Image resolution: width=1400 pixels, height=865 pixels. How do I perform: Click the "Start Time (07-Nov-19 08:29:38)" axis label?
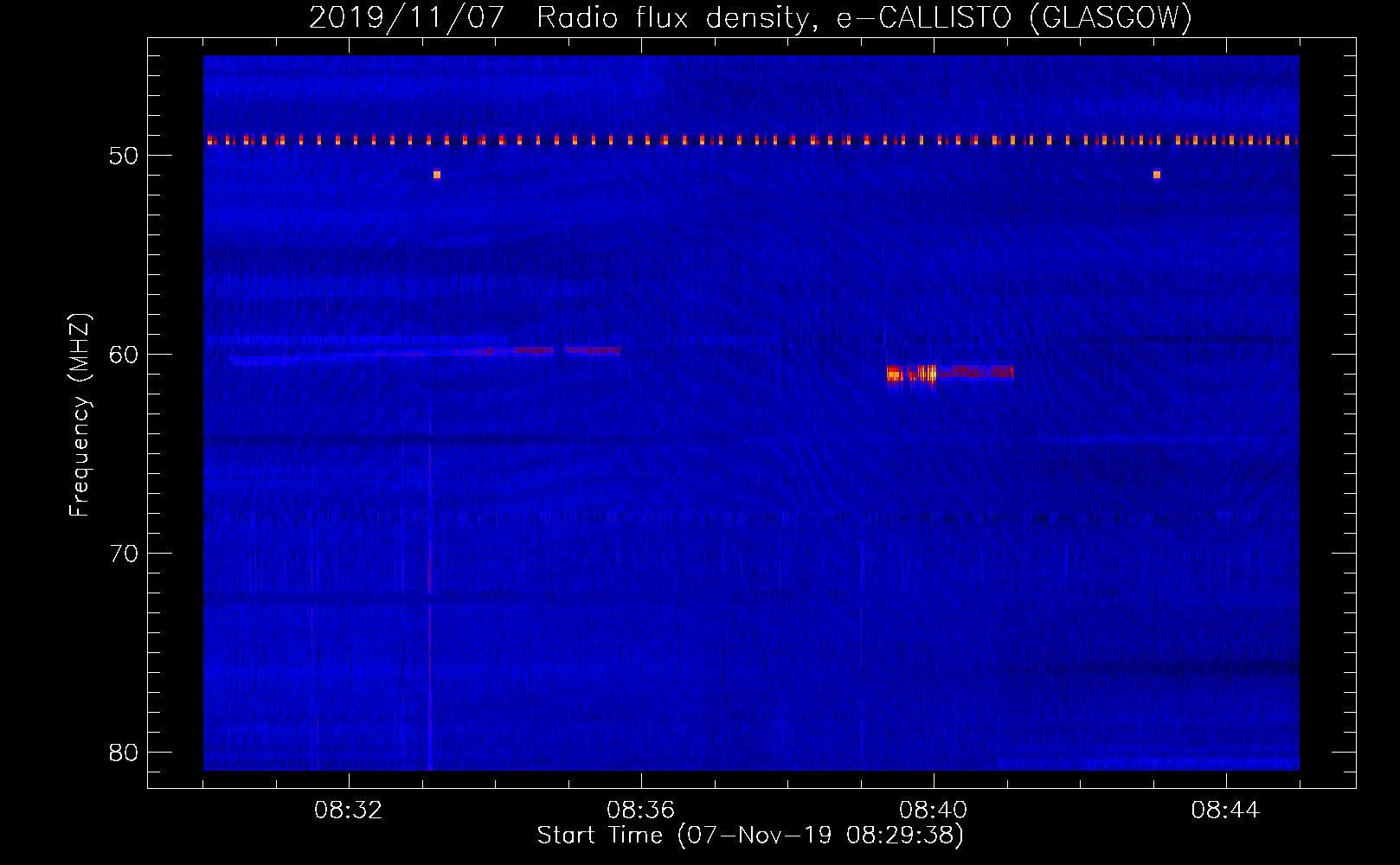coord(750,836)
